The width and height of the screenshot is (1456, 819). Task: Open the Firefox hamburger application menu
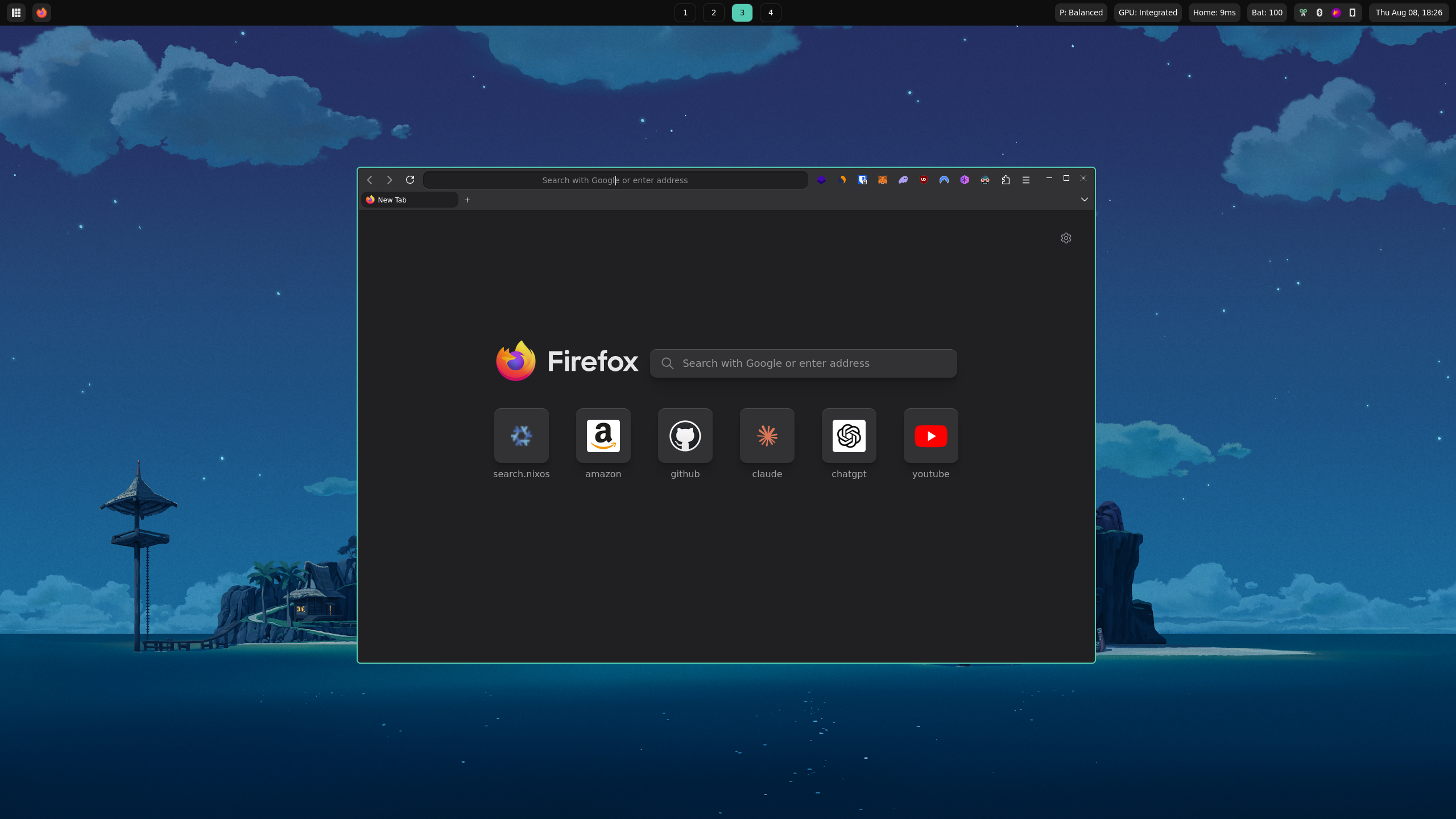[x=1026, y=180]
